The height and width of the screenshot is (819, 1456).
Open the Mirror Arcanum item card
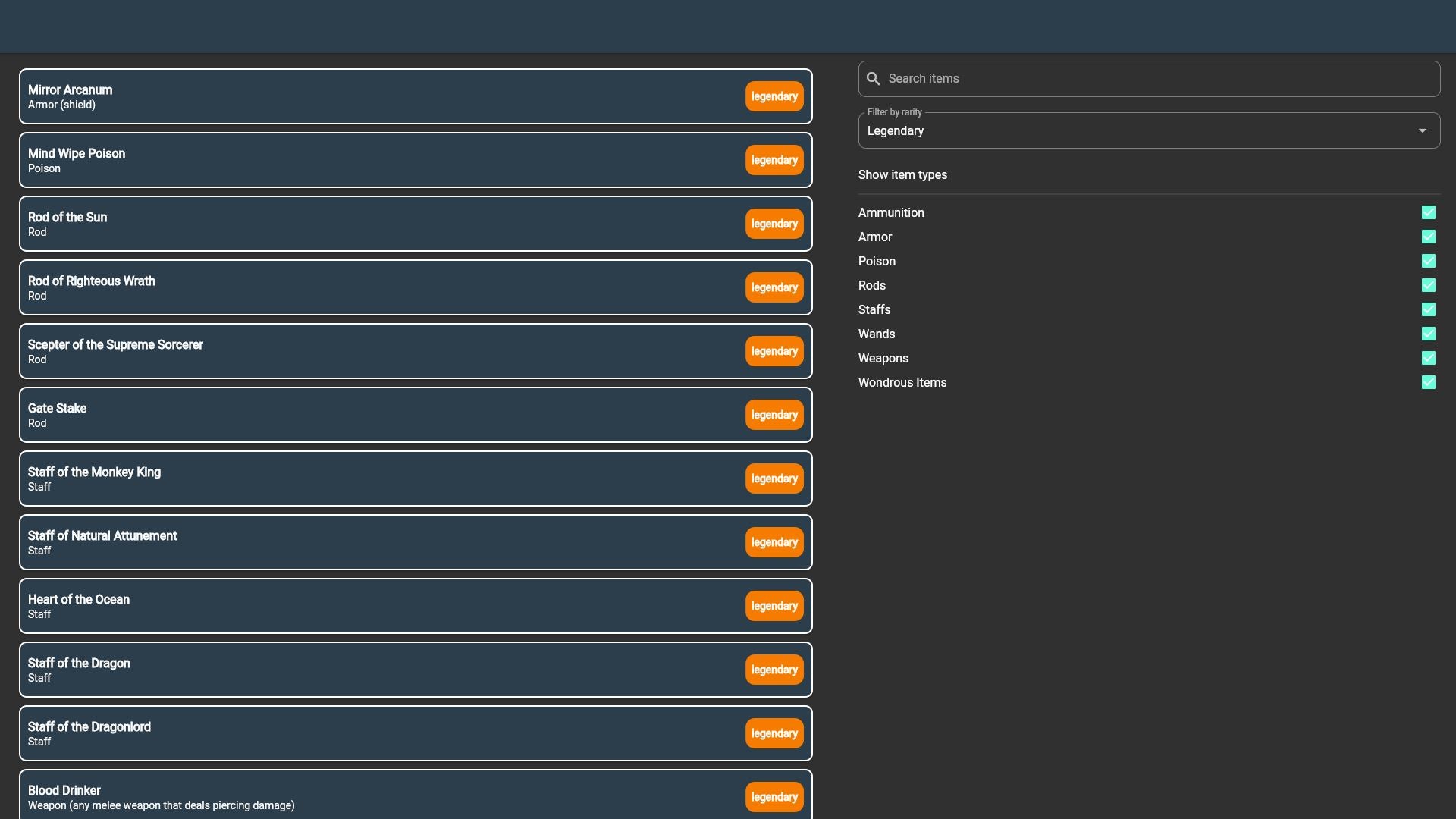pos(379,96)
